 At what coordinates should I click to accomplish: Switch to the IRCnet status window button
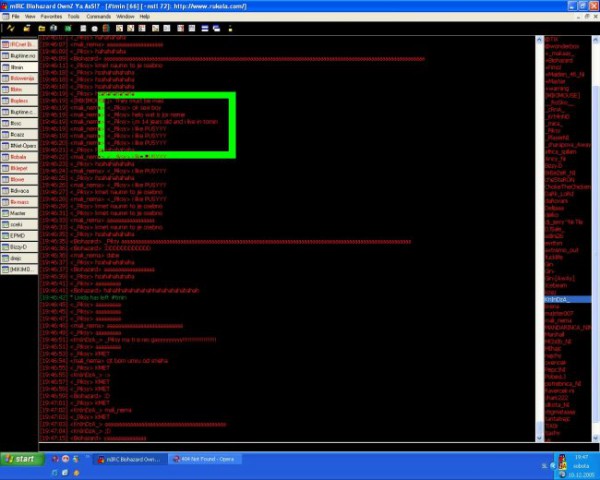point(19,44)
